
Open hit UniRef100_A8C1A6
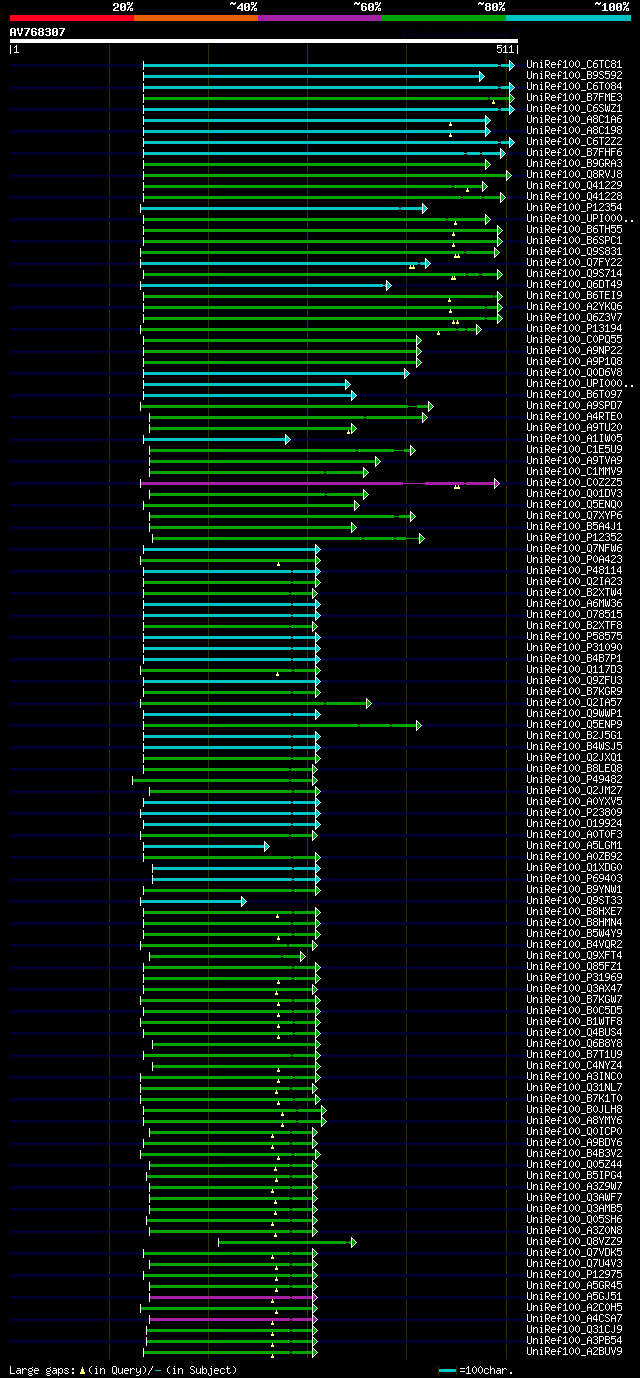(574, 120)
